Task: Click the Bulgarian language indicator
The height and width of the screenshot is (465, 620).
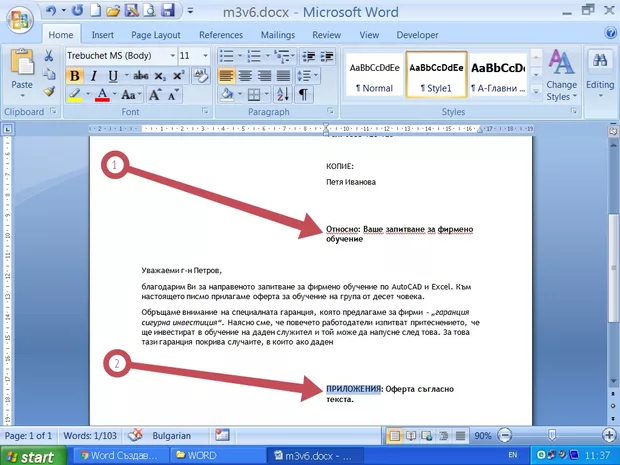Action: point(171,436)
